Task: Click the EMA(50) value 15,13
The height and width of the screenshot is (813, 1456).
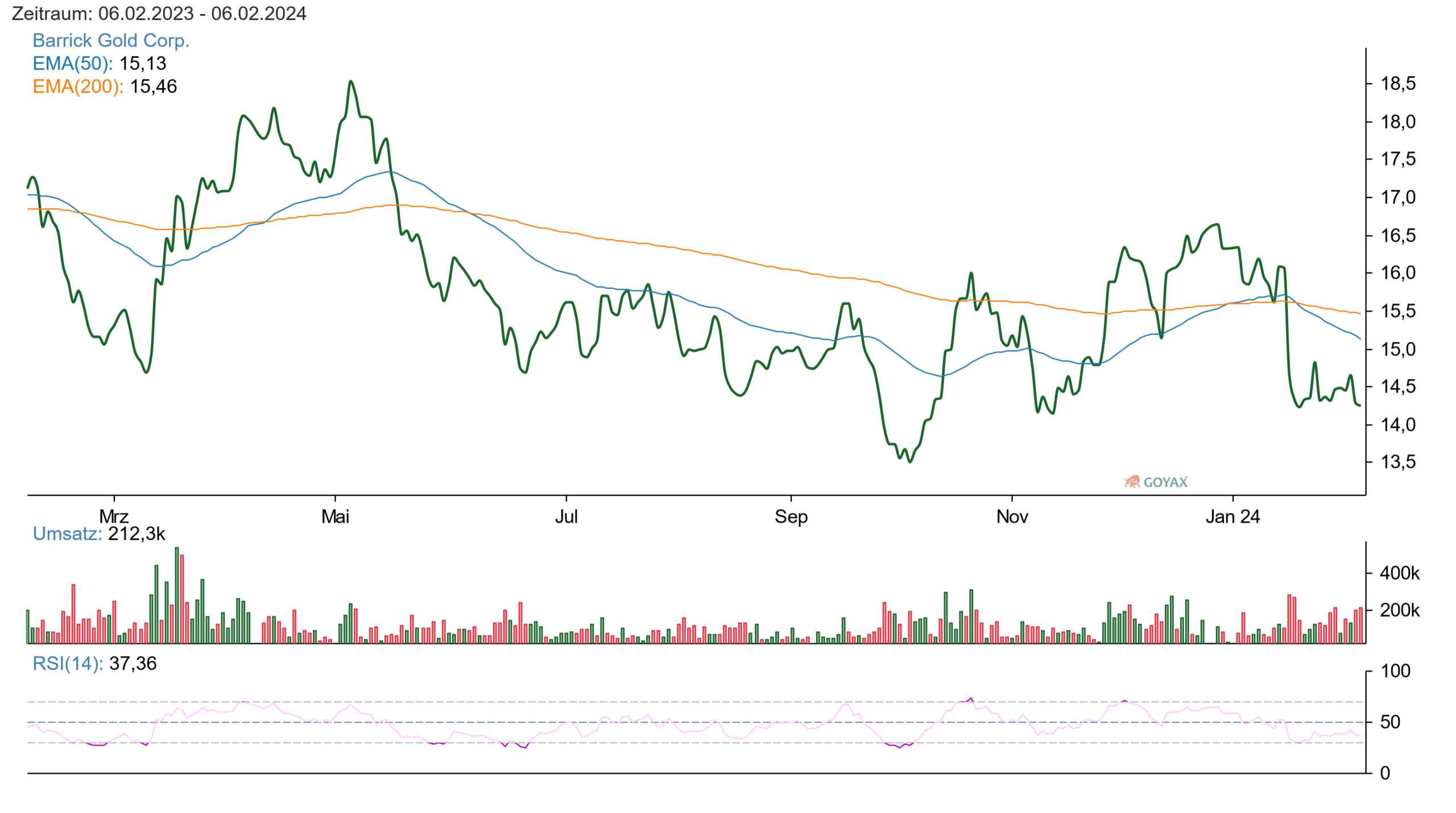Action: 143,63
